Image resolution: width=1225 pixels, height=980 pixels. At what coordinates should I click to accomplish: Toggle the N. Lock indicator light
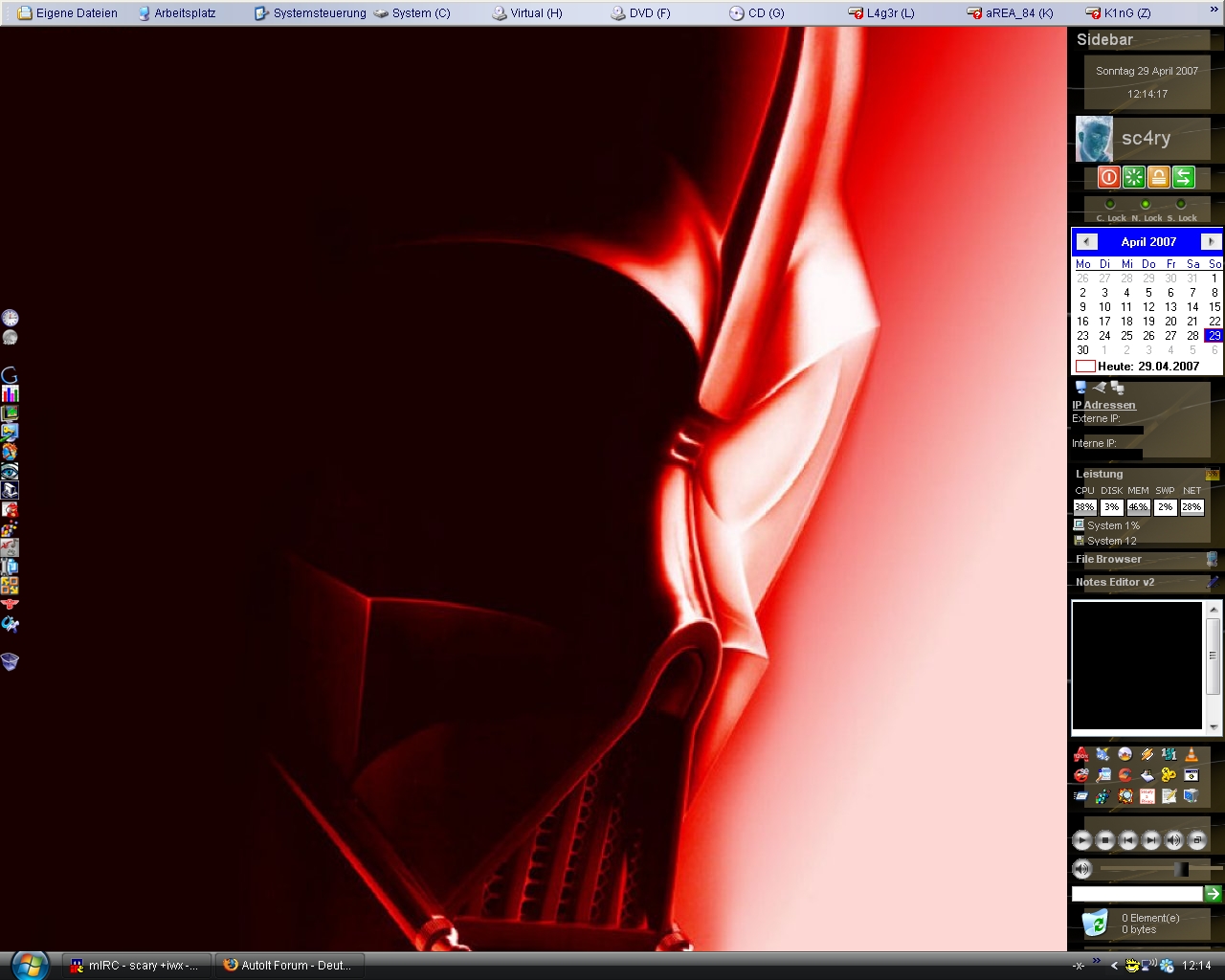(x=1146, y=205)
